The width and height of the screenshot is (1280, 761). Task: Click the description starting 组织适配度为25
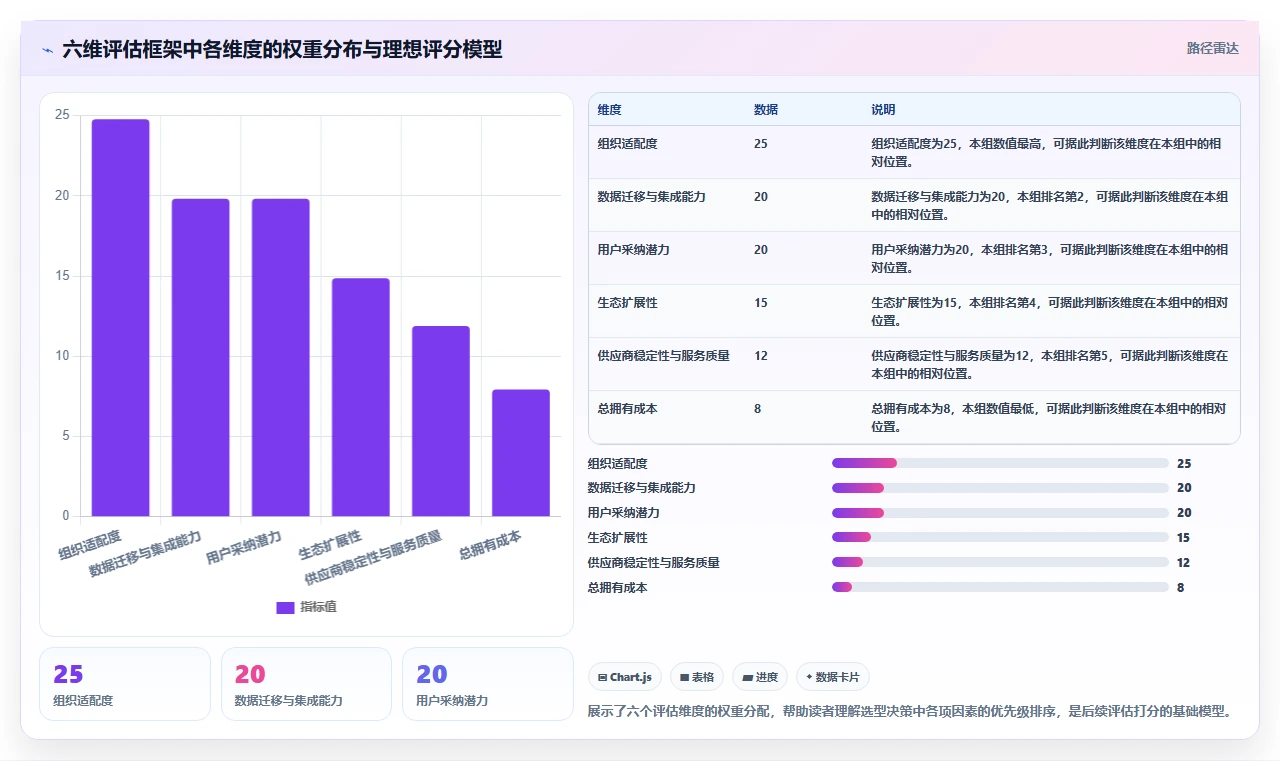pos(1046,152)
